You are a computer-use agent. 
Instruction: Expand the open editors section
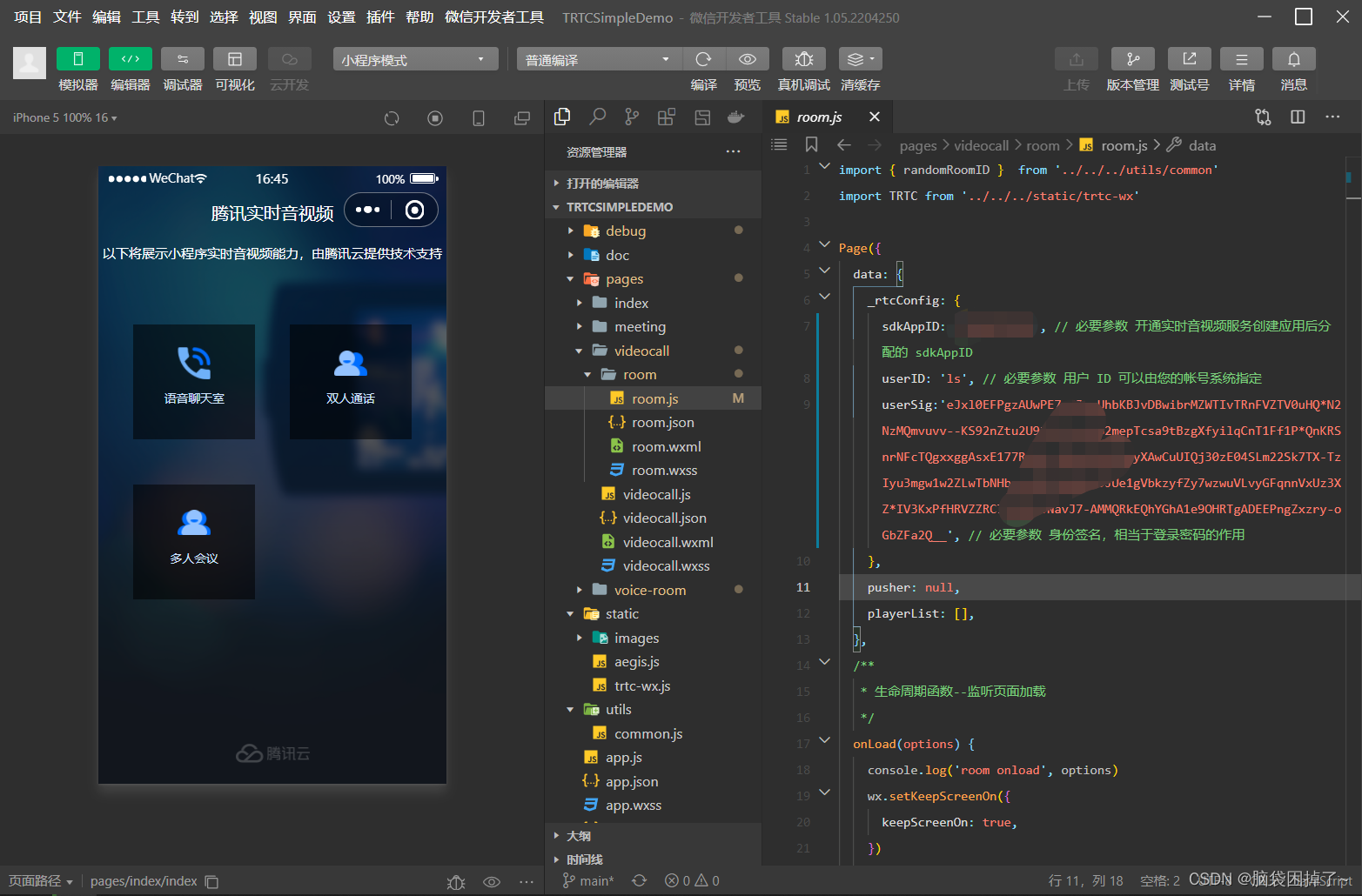pos(653,183)
